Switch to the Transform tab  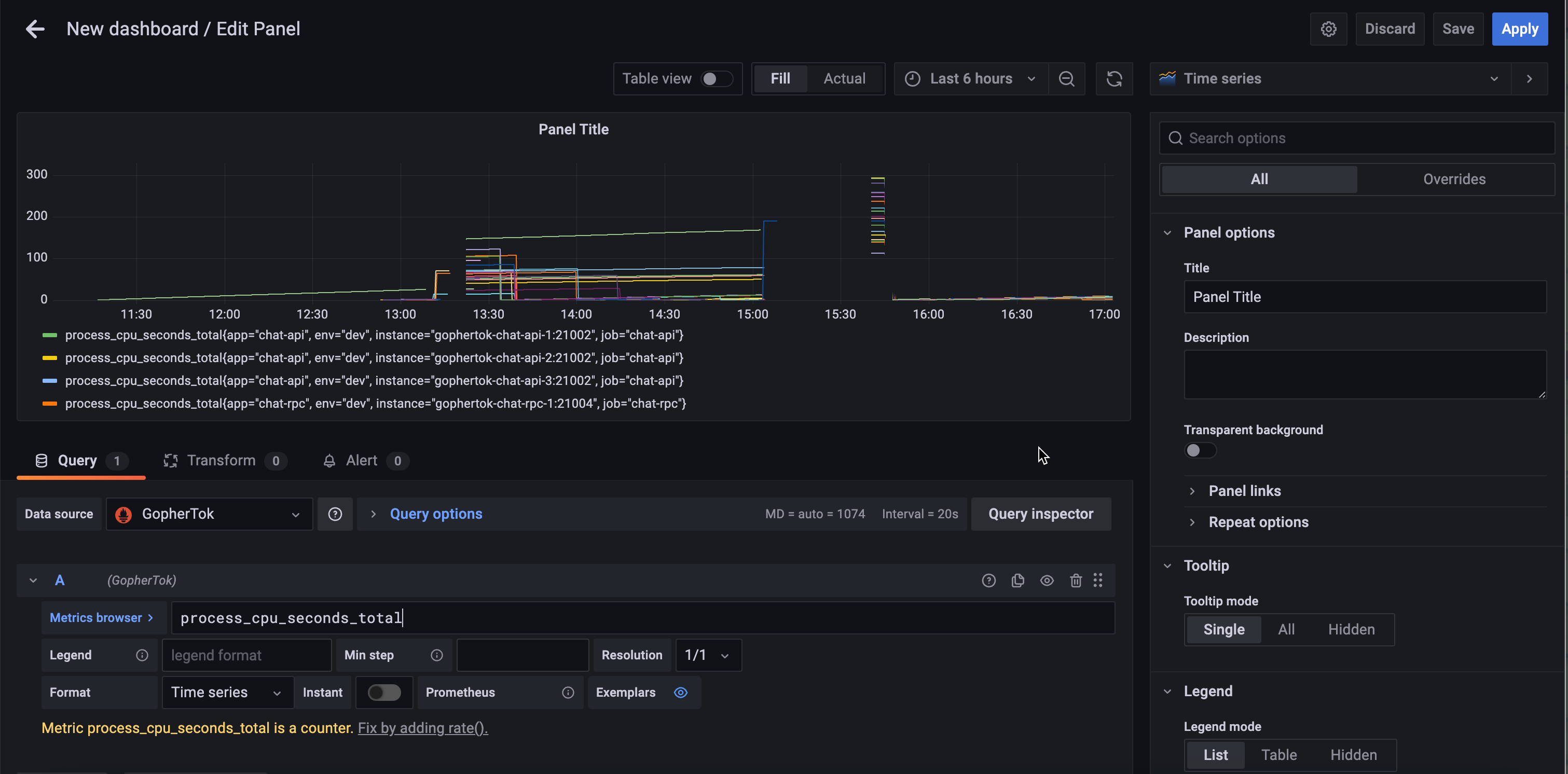pos(221,461)
